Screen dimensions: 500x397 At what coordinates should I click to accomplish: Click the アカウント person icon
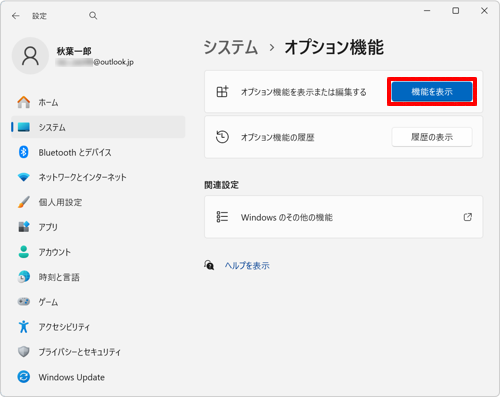click(x=24, y=252)
